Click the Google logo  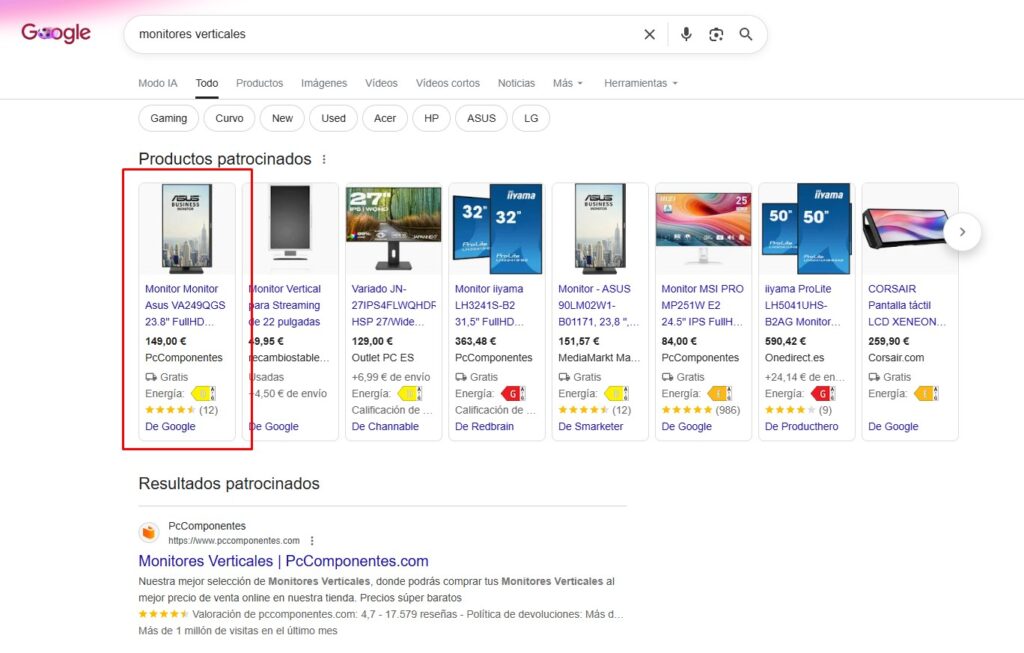56,33
